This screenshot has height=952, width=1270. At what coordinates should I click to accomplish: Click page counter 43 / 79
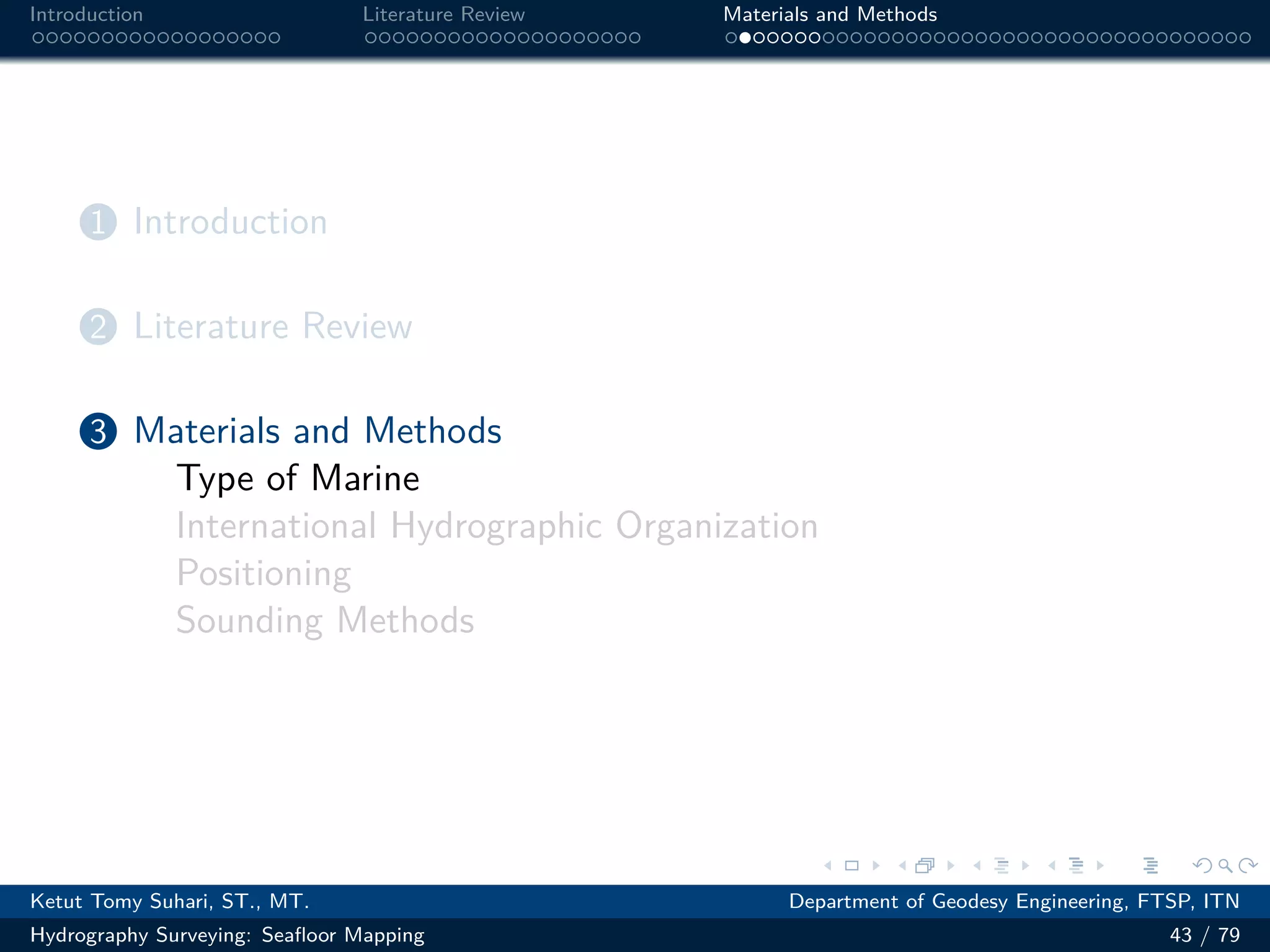[x=1205, y=935]
